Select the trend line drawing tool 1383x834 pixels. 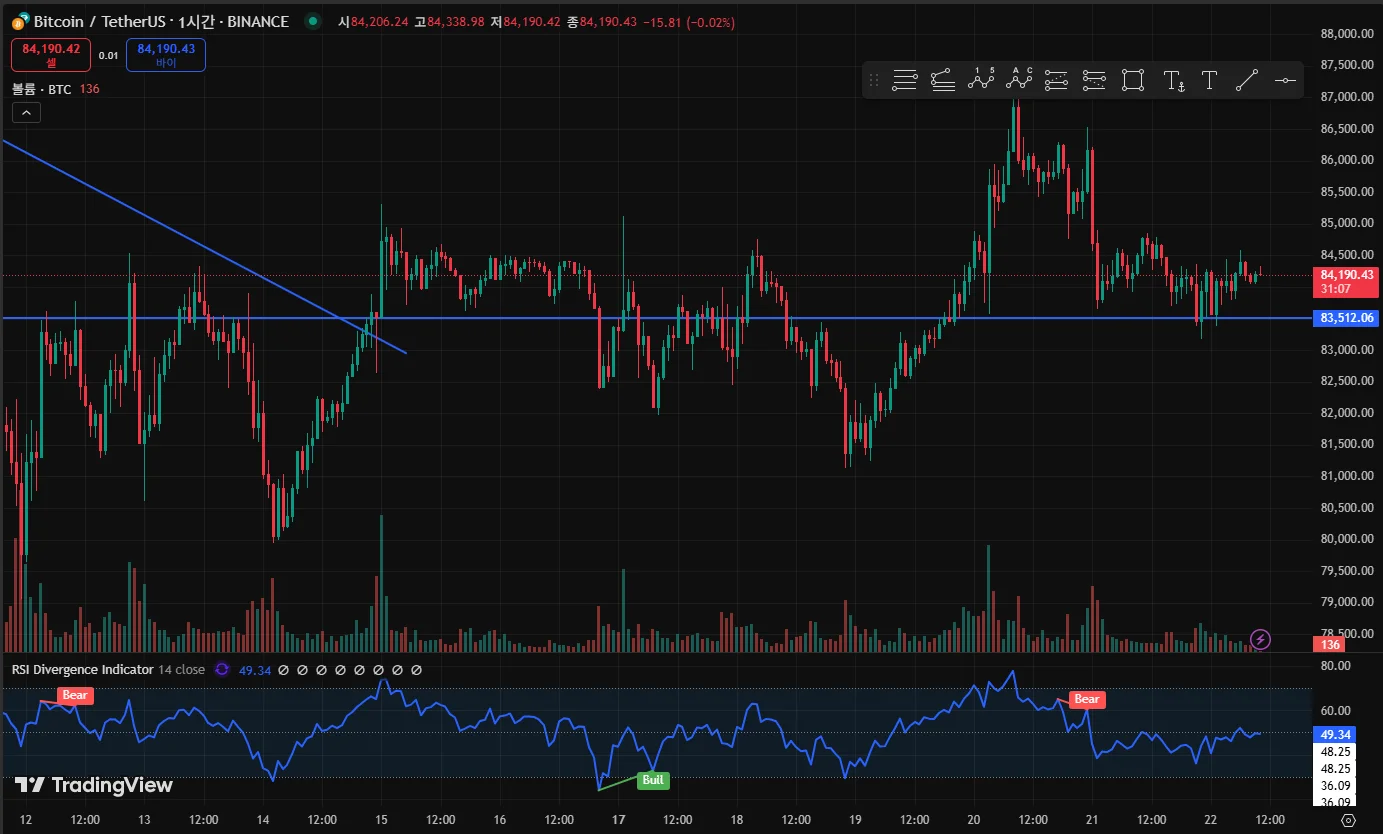coord(1247,81)
